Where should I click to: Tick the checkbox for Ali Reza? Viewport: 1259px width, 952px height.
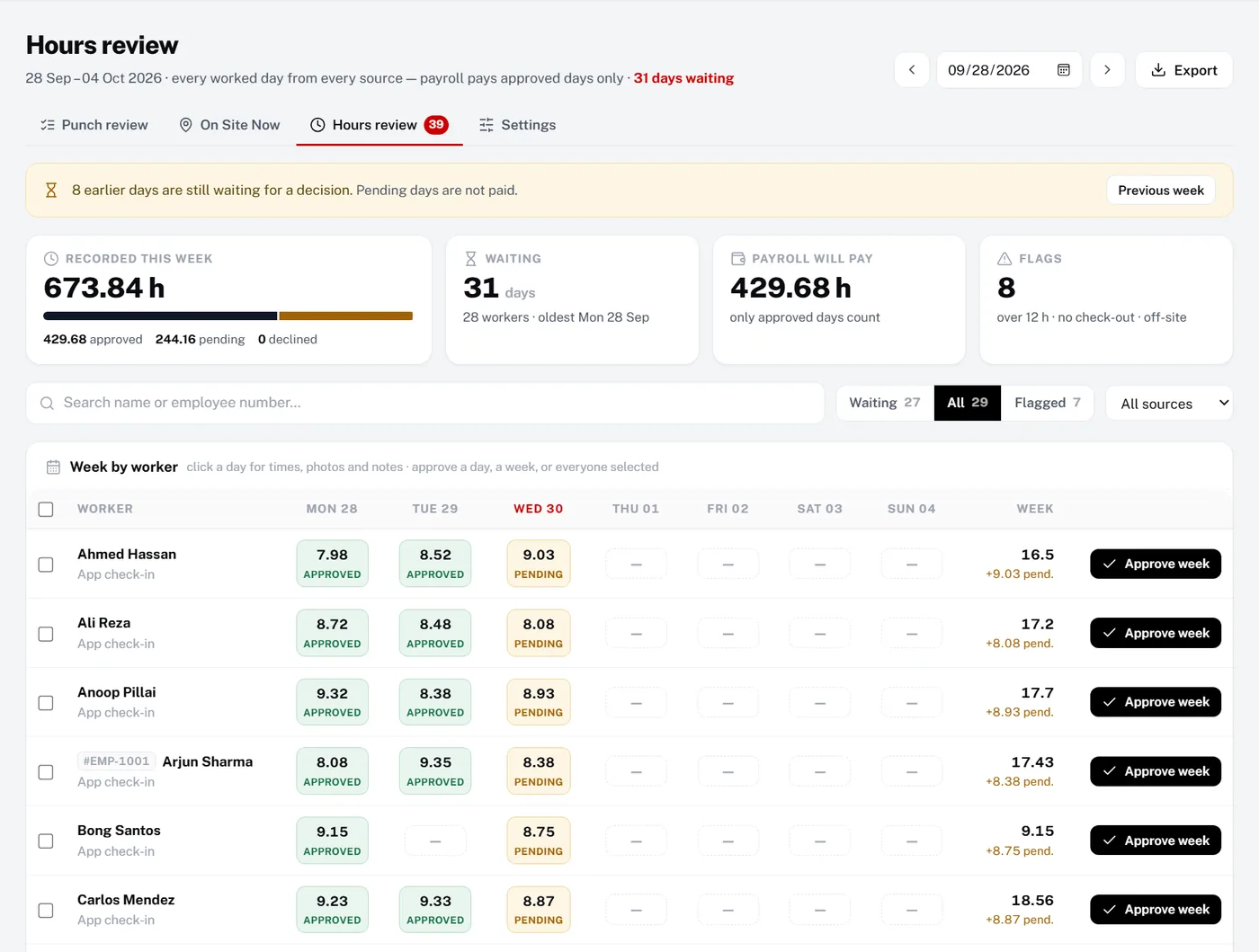pos(46,634)
